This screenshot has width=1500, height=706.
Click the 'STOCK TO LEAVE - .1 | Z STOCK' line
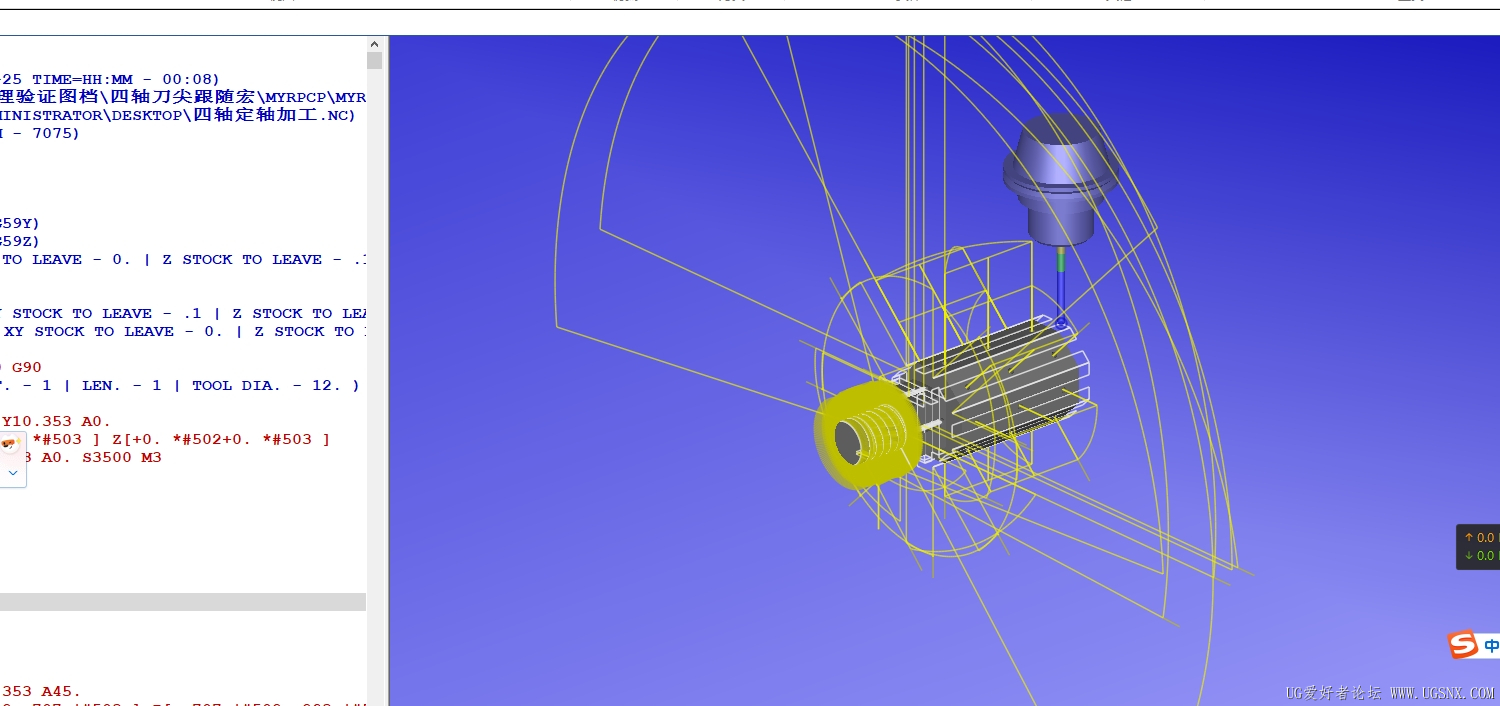pos(183,313)
